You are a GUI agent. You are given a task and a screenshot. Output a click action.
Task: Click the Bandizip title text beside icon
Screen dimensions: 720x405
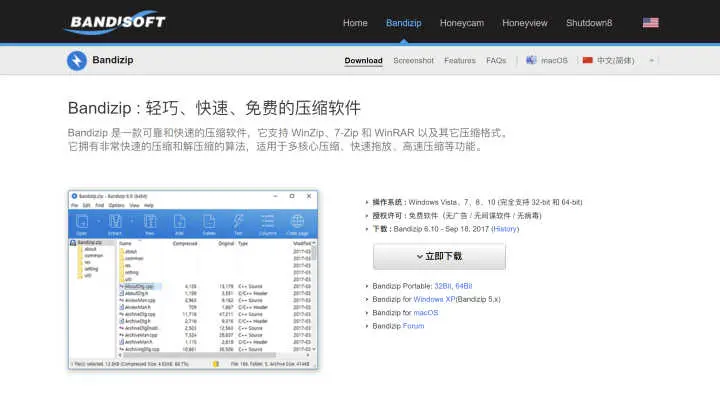coord(112,60)
